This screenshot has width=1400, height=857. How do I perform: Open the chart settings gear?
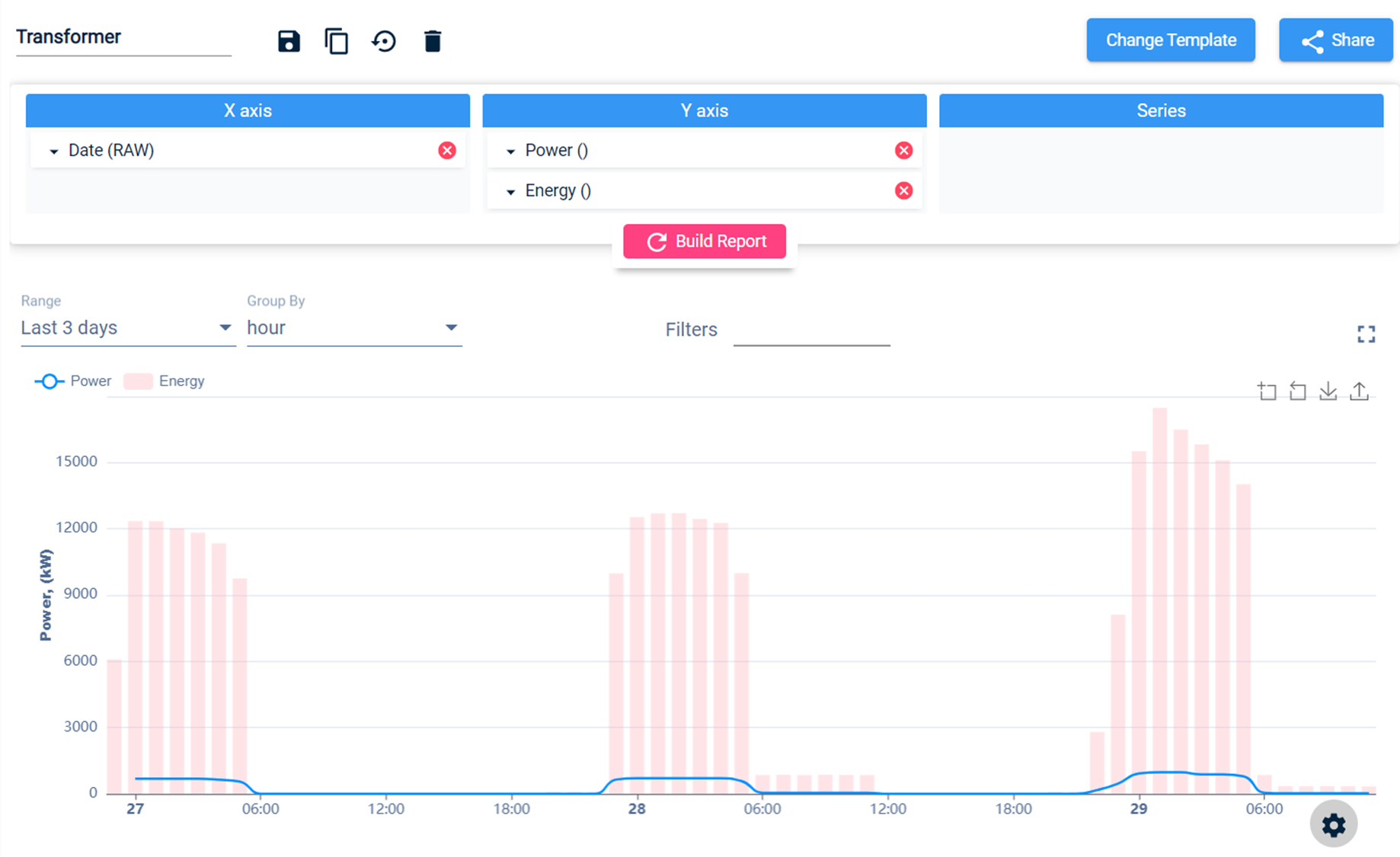point(1334,824)
